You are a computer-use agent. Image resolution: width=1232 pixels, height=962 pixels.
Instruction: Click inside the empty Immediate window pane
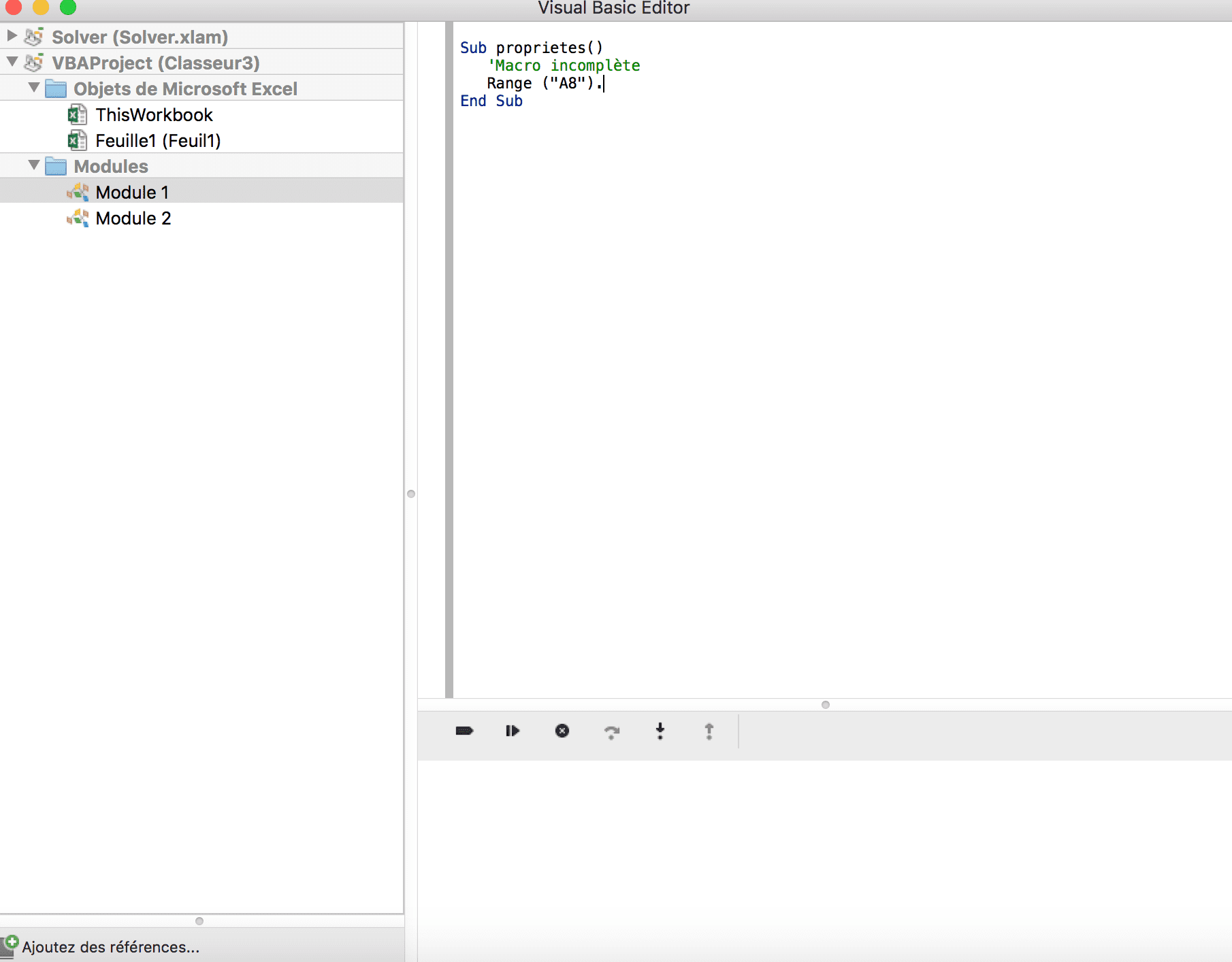tap(824, 857)
